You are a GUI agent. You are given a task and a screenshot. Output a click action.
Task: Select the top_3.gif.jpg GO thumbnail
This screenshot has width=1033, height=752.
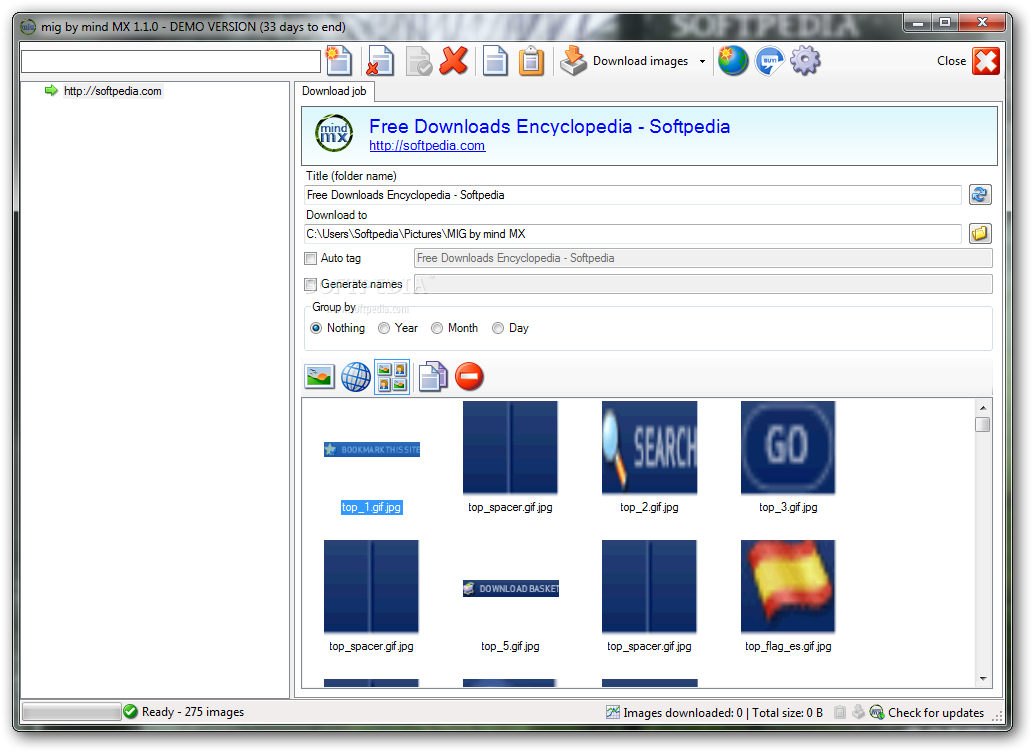pyautogui.click(x=788, y=448)
